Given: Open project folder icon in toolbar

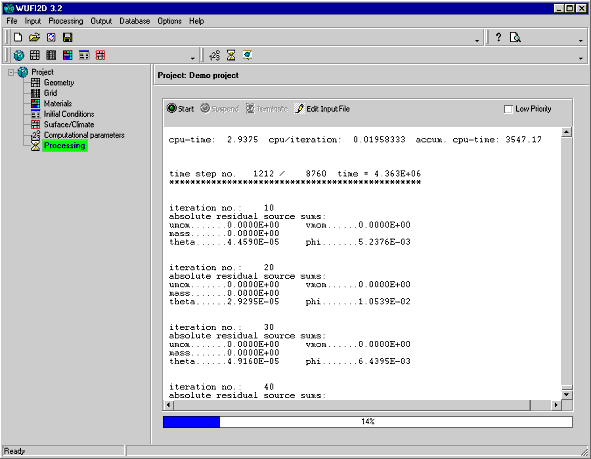Looking at the screenshot, I should point(34,37).
